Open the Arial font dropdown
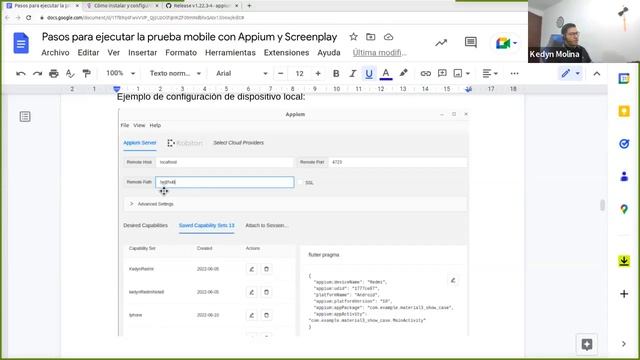The width and height of the screenshot is (640, 360). [x=242, y=73]
